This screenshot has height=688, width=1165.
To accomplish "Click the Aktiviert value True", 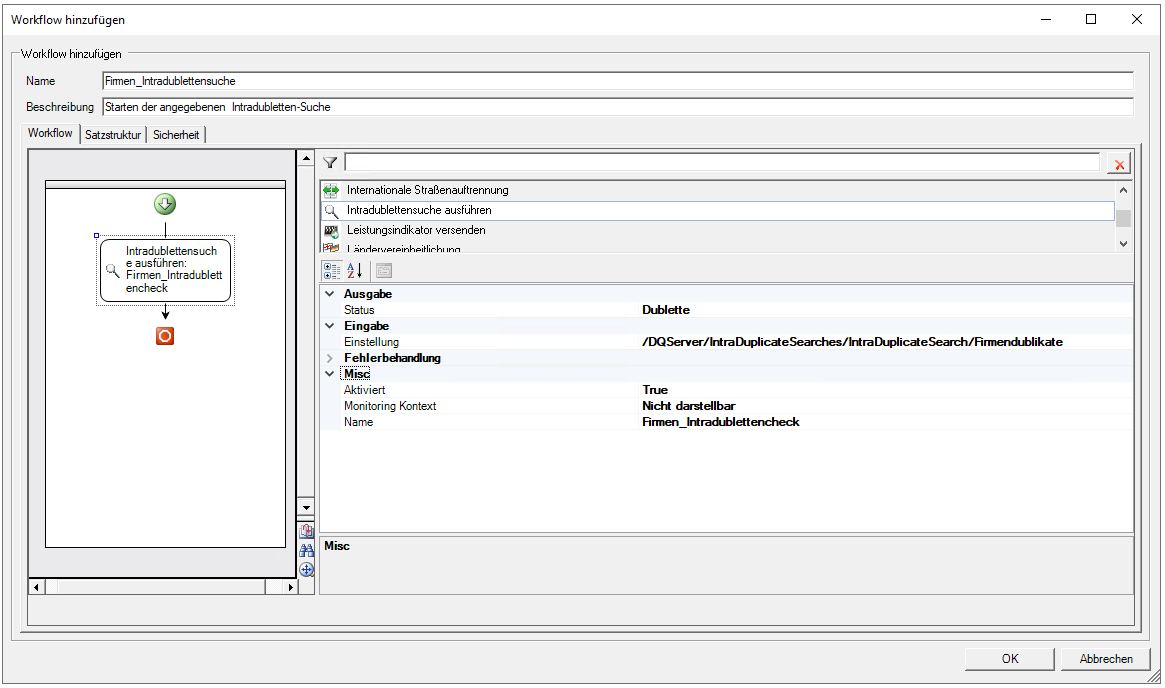I will (x=655, y=390).
